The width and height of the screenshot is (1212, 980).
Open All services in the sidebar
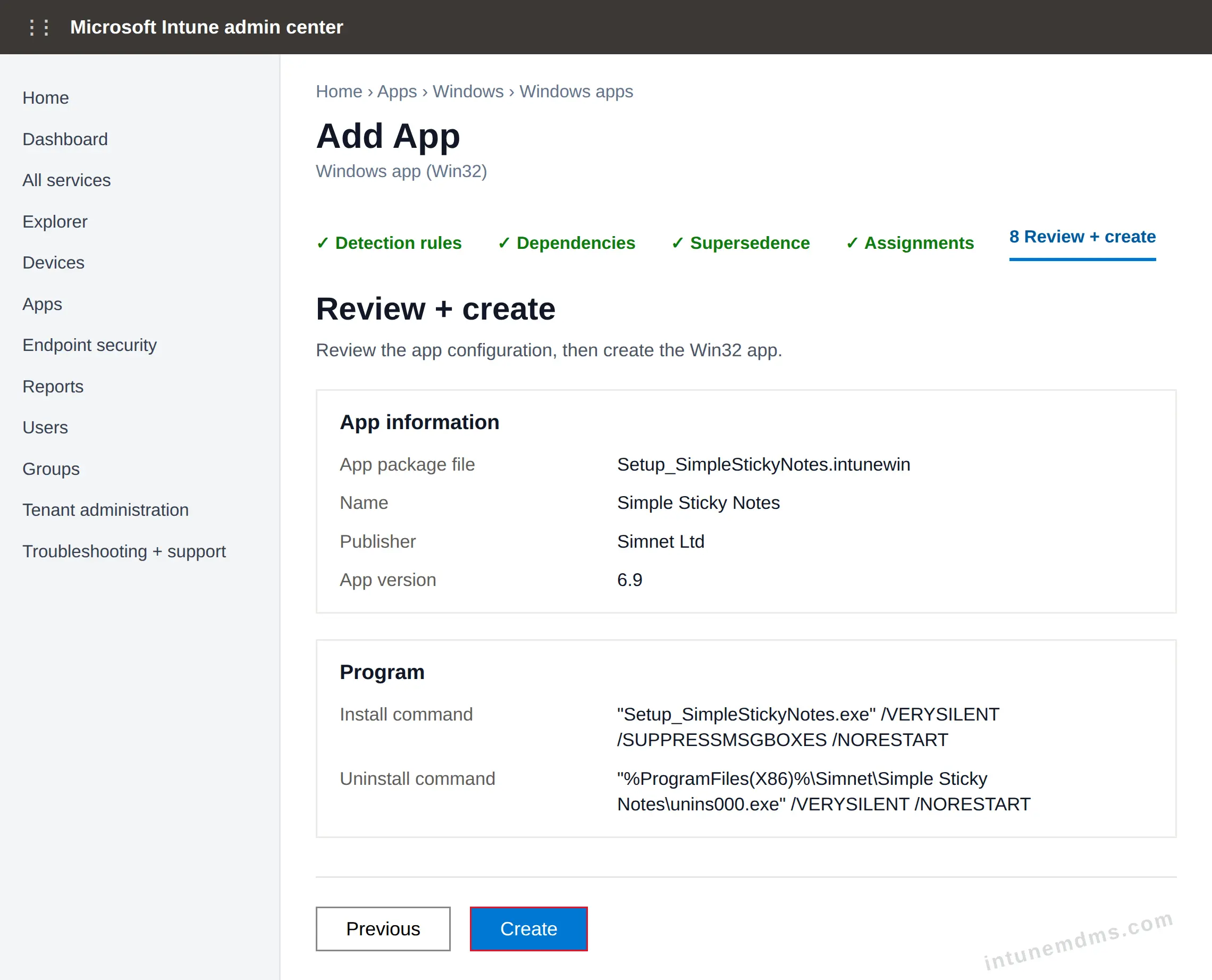coord(66,181)
